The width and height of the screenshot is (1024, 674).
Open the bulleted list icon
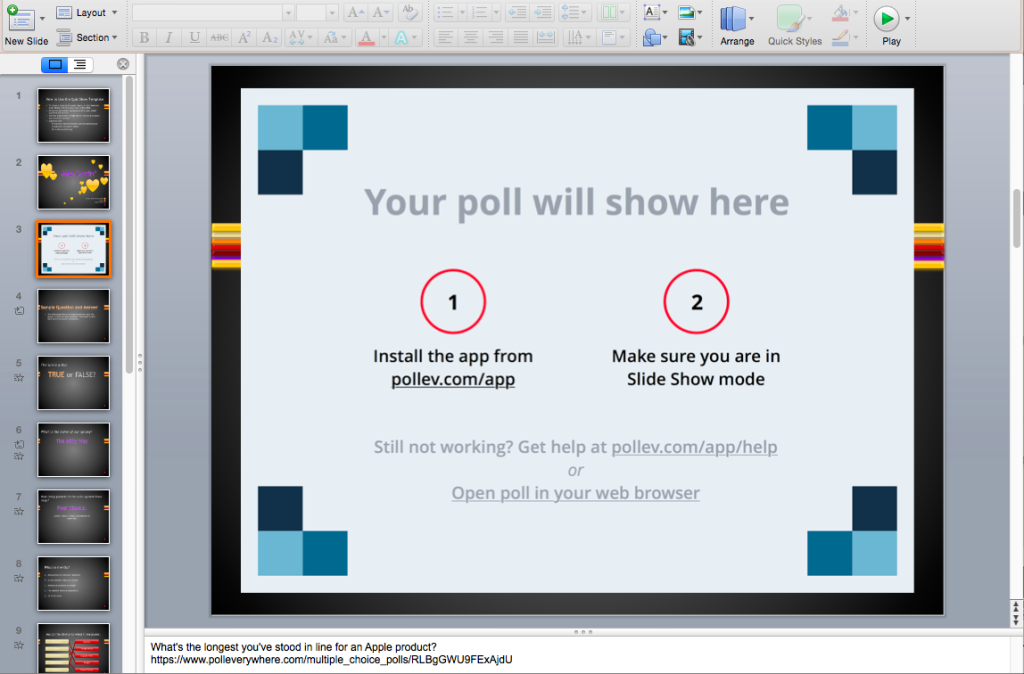444,12
